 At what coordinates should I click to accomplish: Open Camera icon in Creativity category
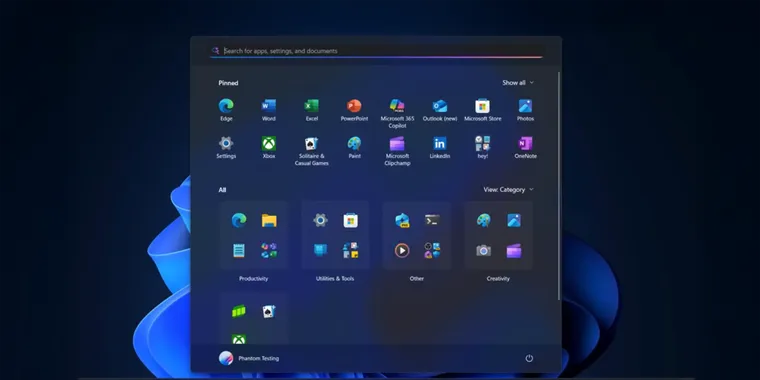pos(483,251)
